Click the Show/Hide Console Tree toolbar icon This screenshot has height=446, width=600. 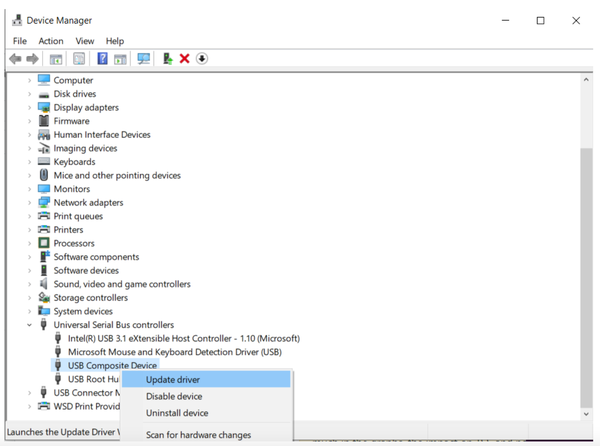click(56, 59)
